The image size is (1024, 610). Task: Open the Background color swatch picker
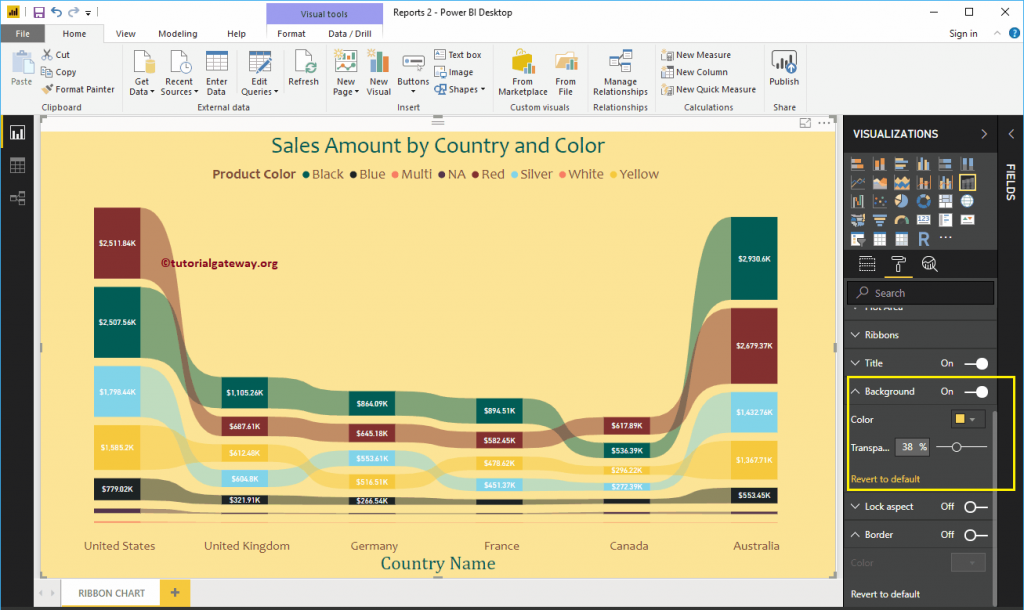[x=966, y=419]
